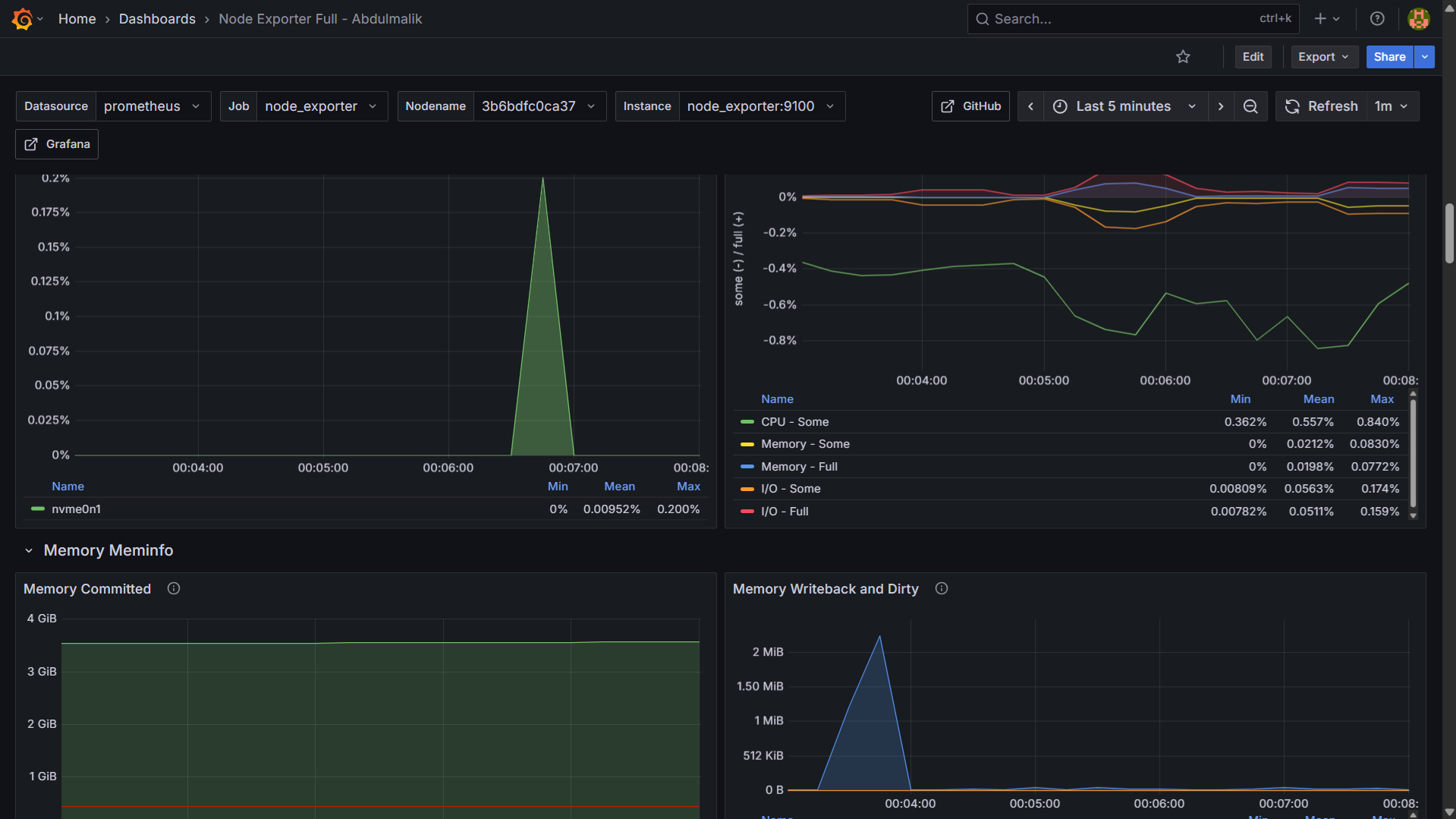
Task: Toggle the nvme0n1 series in legend
Action: click(x=76, y=509)
